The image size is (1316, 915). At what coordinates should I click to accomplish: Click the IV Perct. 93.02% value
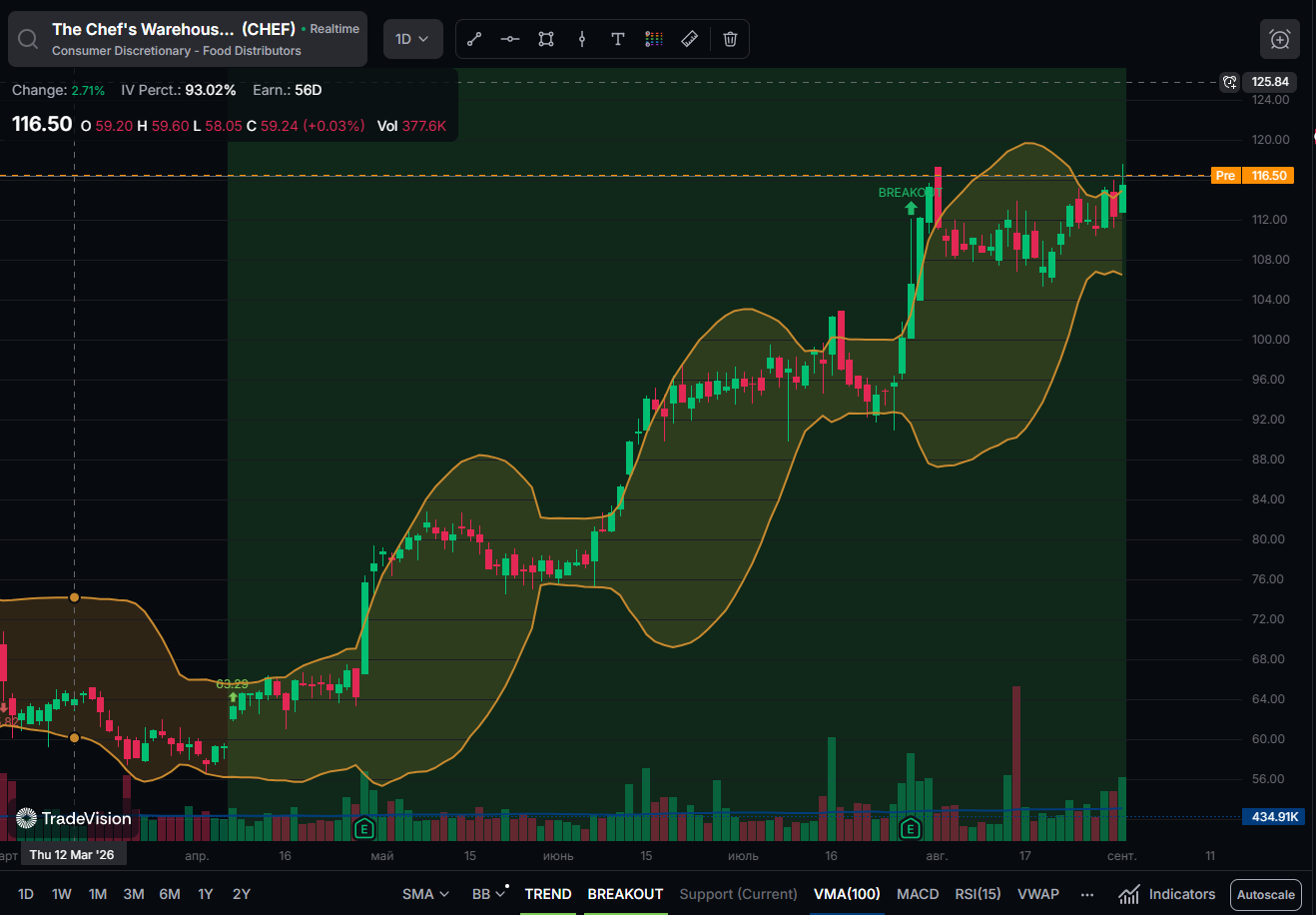tap(211, 90)
